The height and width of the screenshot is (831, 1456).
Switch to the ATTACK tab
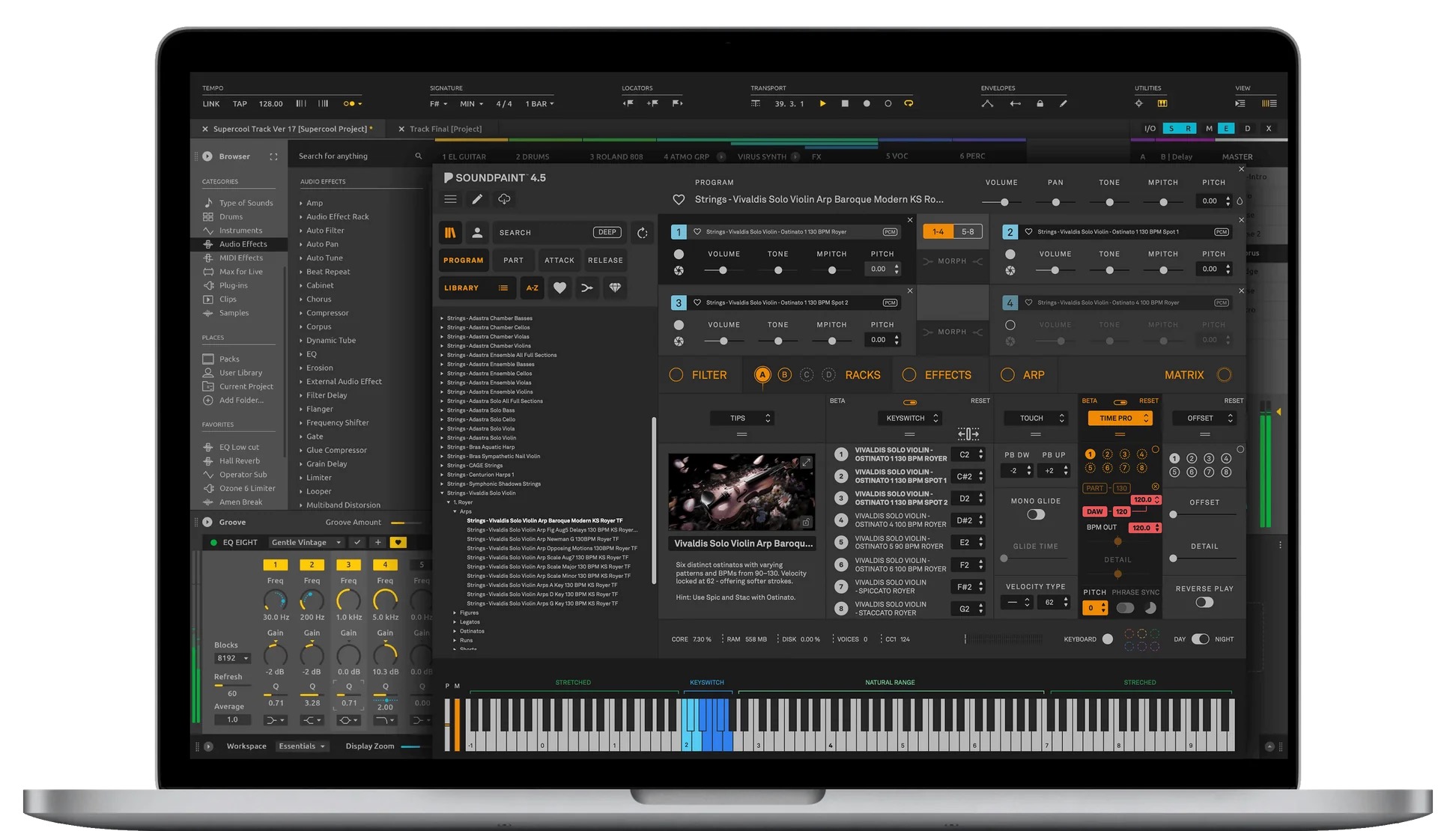tap(559, 261)
